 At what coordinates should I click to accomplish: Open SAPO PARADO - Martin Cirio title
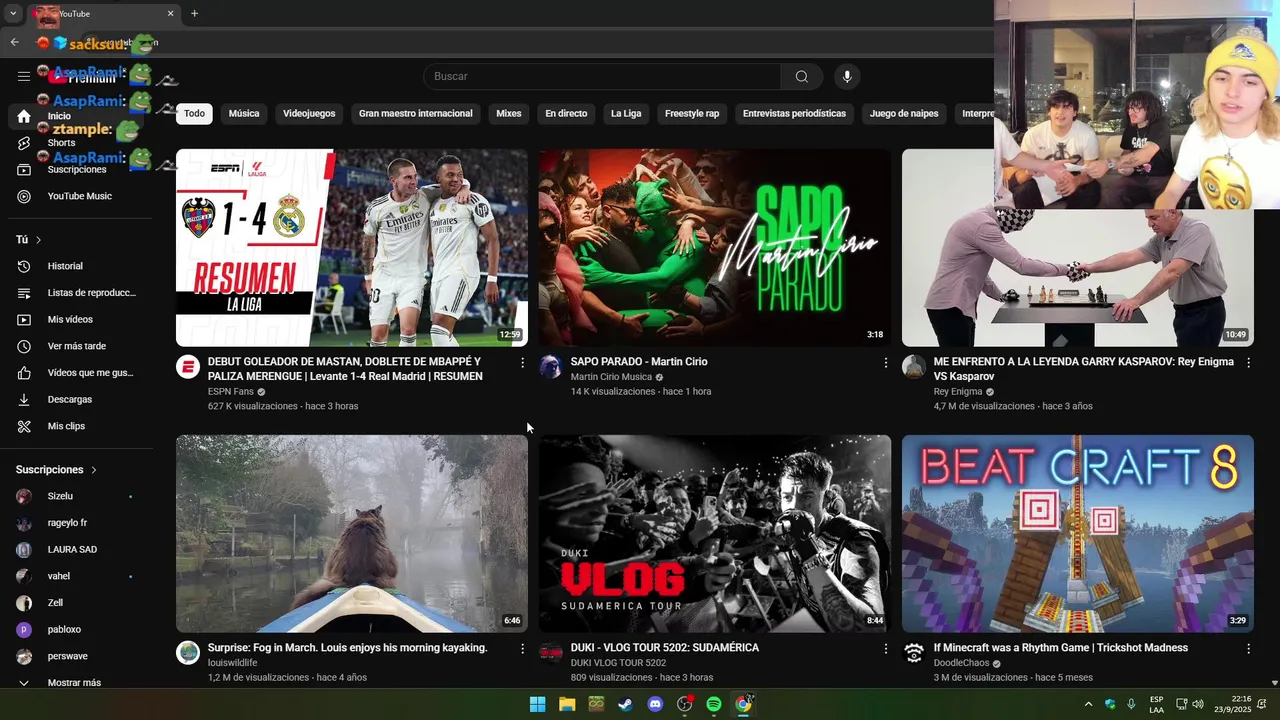639,362
